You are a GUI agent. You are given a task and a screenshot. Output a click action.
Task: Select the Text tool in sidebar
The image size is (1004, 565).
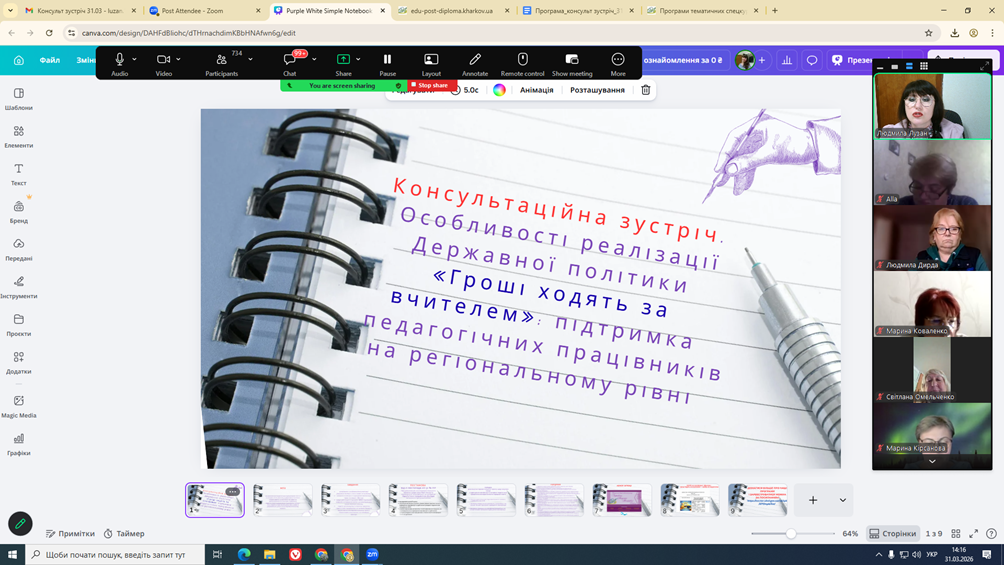[18, 173]
